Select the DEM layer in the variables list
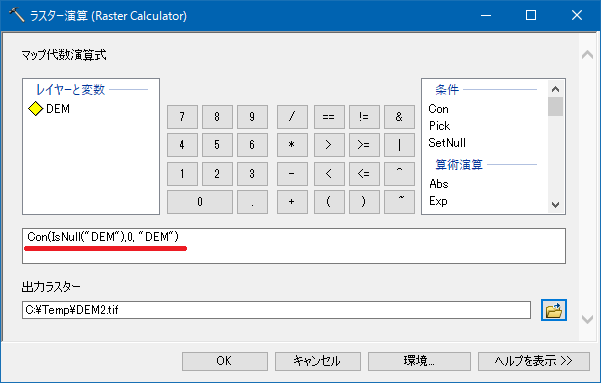The image size is (601, 383). point(49,109)
